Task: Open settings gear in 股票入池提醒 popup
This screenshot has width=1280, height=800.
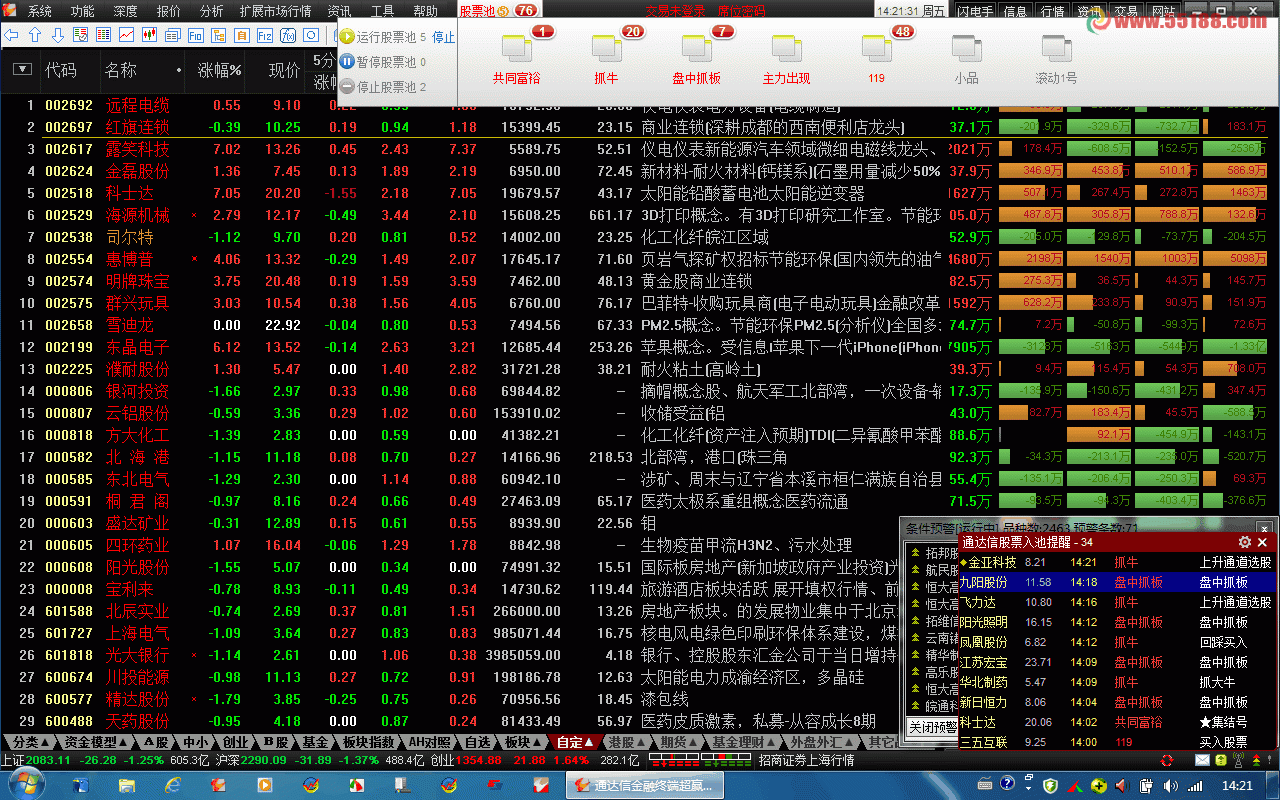Action: coord(1245,542)
